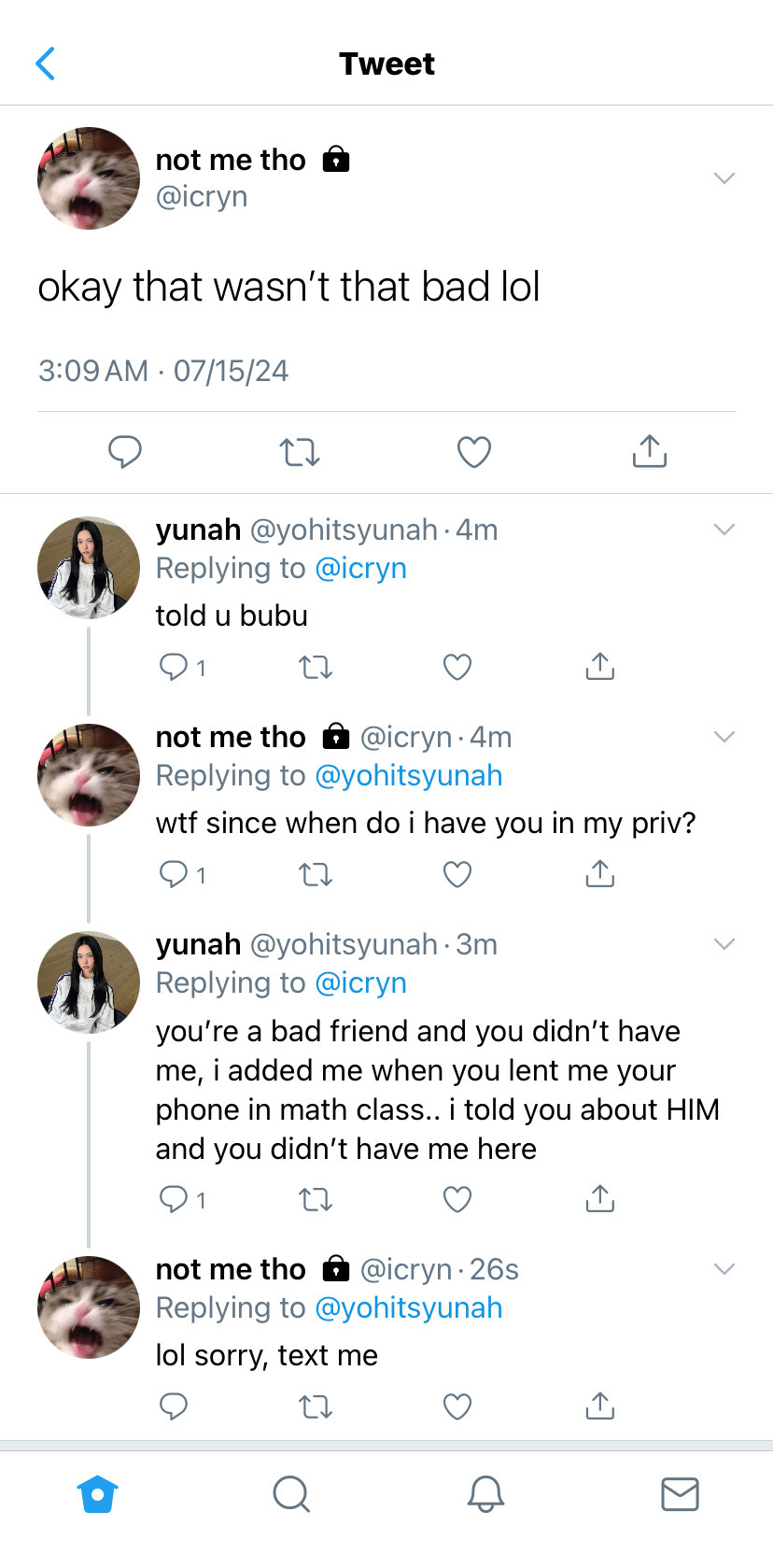The height and width of the screenshot is (1568, 773).
Task: Open the Messages envelope tab
Action: [680, 1494]
